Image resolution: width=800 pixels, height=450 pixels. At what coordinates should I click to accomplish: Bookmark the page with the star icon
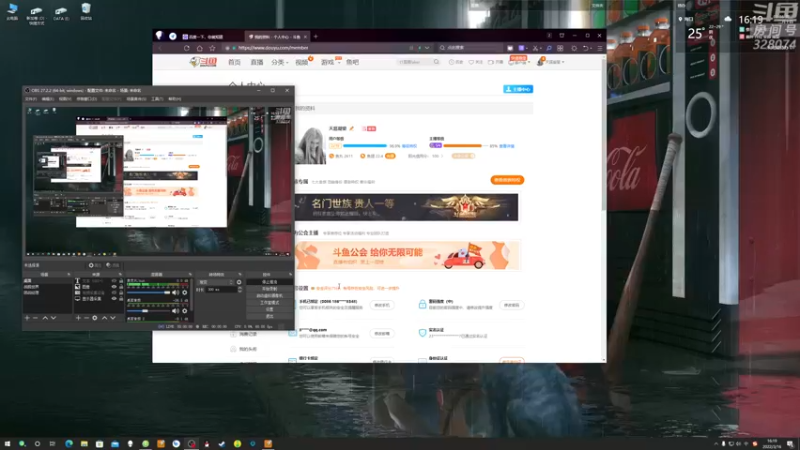[212, 48]
